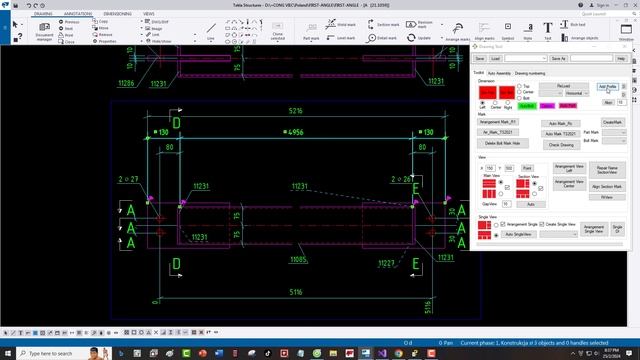Screen dimensions: 640x360
Task: Click the Arrange marks icon
Action: 458,28
